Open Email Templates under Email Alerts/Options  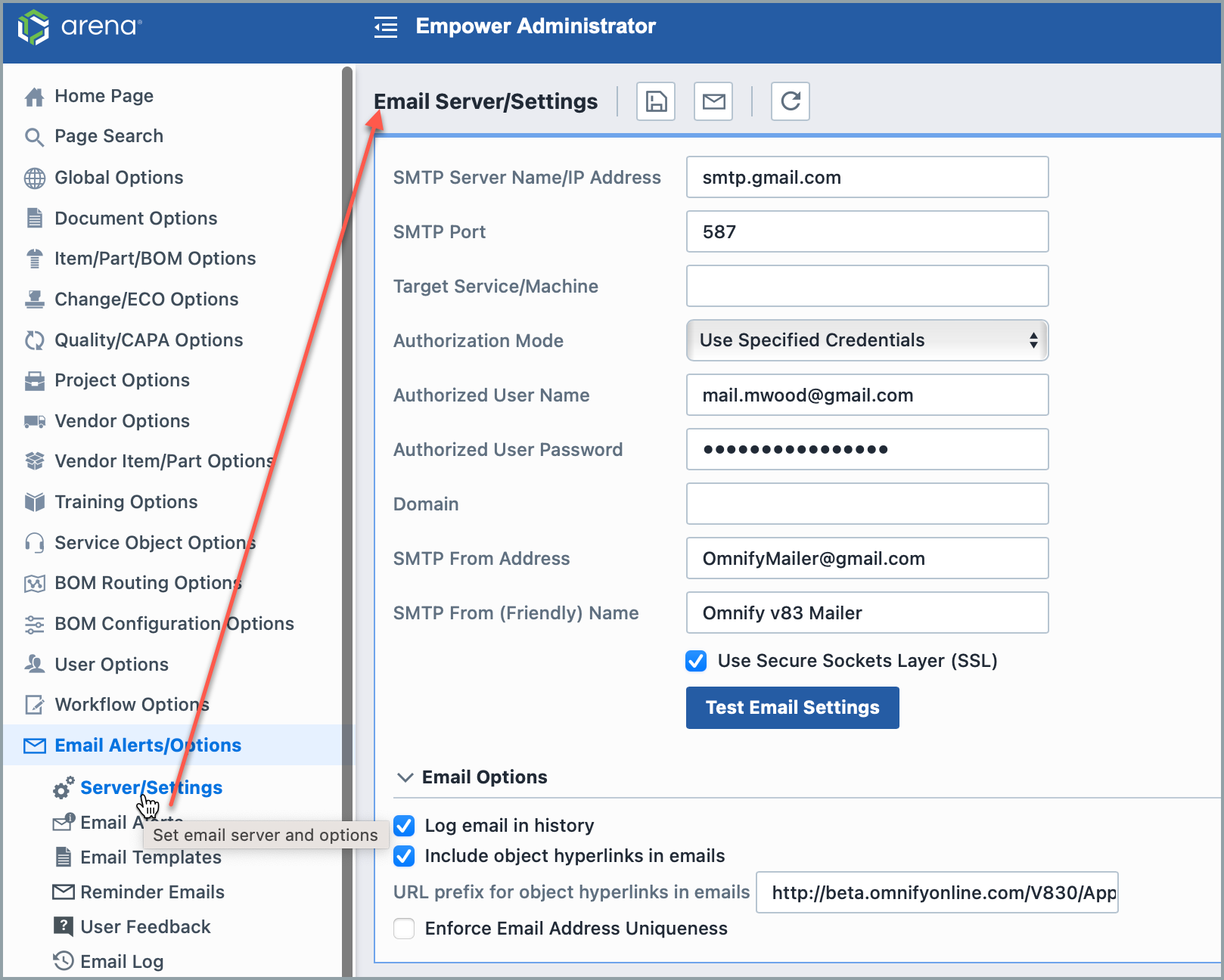(151, 857)
